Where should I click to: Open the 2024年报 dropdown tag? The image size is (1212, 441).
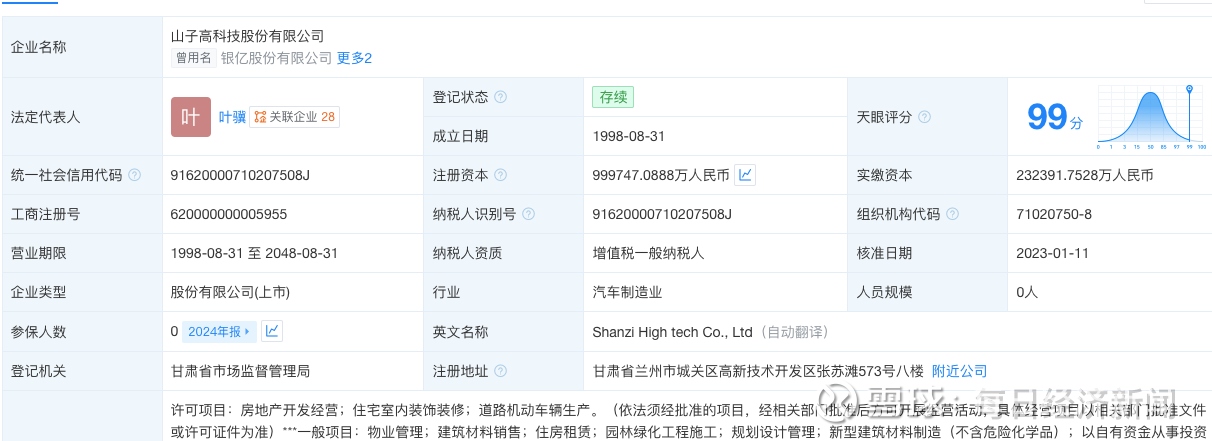(x=219, y=331)
